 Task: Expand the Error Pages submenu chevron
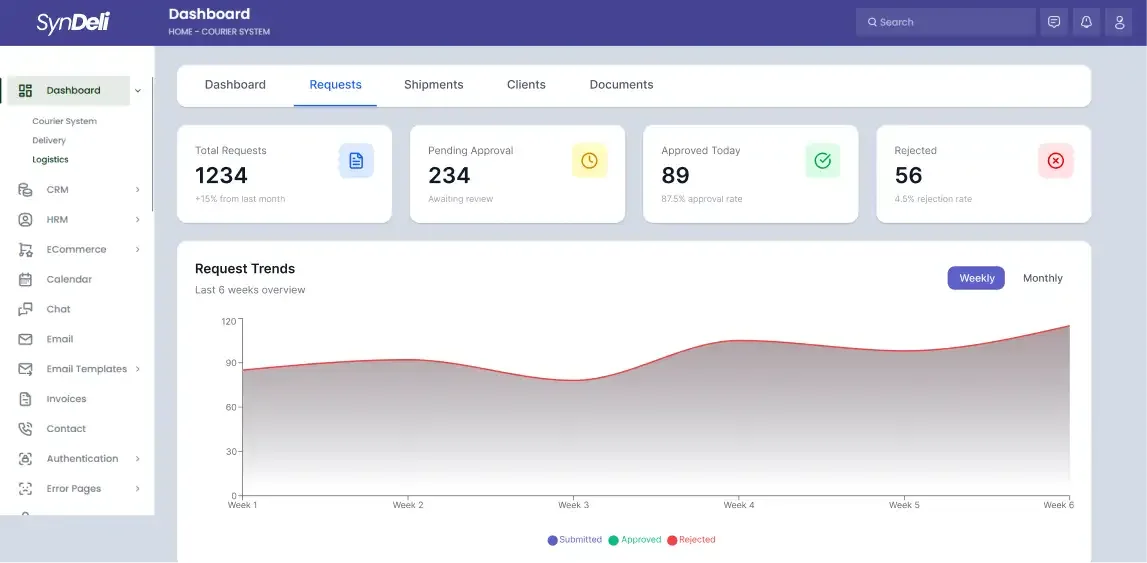138,489
